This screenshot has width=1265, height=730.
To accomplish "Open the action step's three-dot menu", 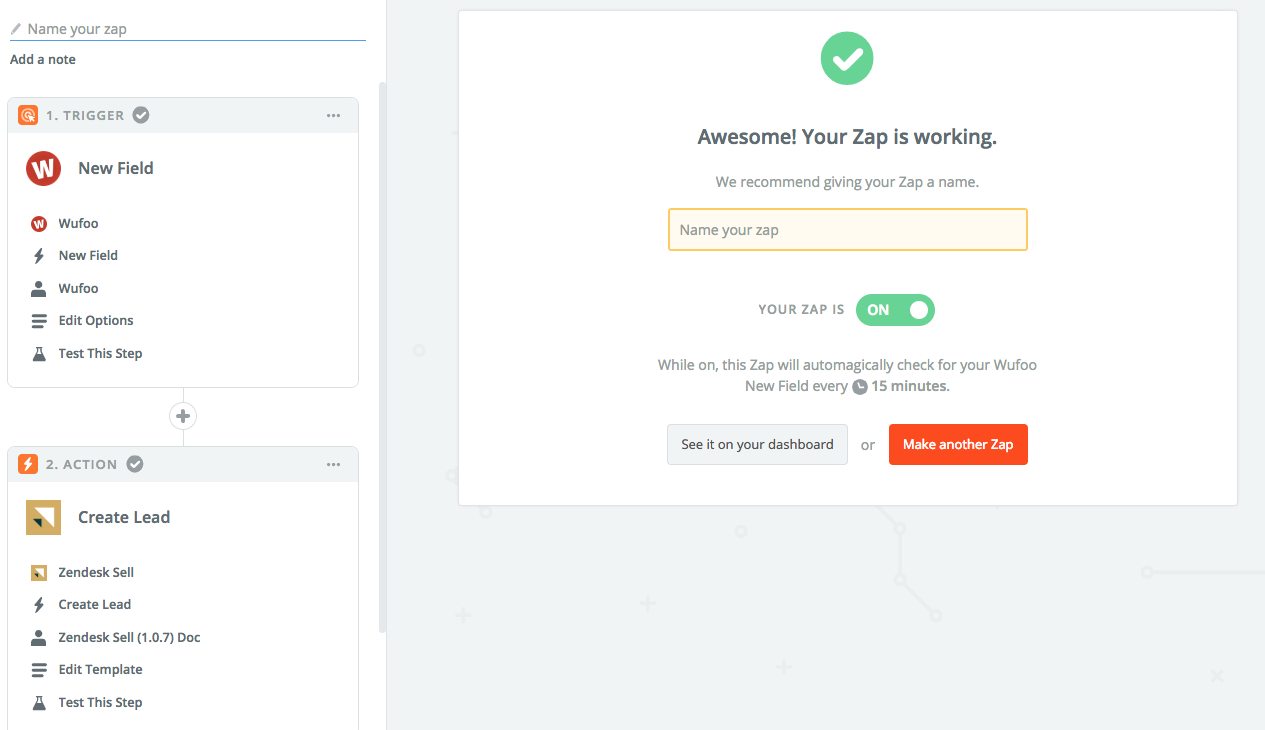I will (x=334, y=464).
